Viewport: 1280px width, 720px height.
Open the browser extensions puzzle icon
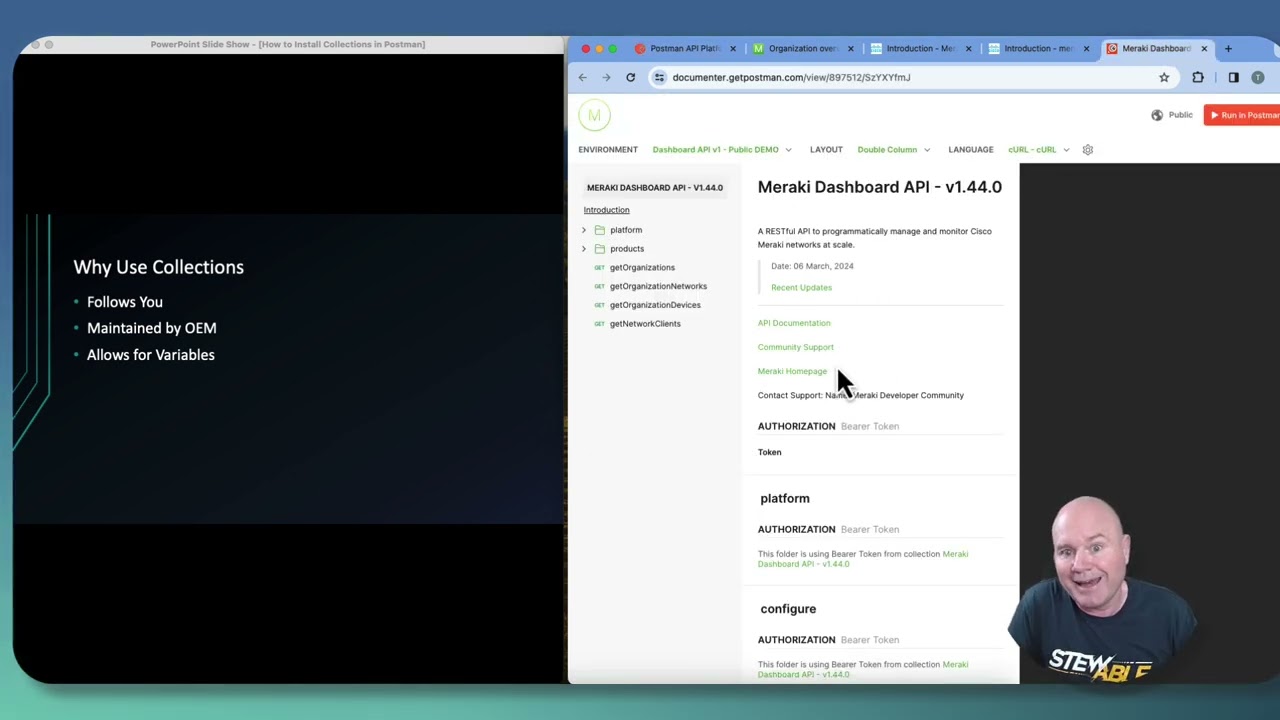(x=1198, y=77)
